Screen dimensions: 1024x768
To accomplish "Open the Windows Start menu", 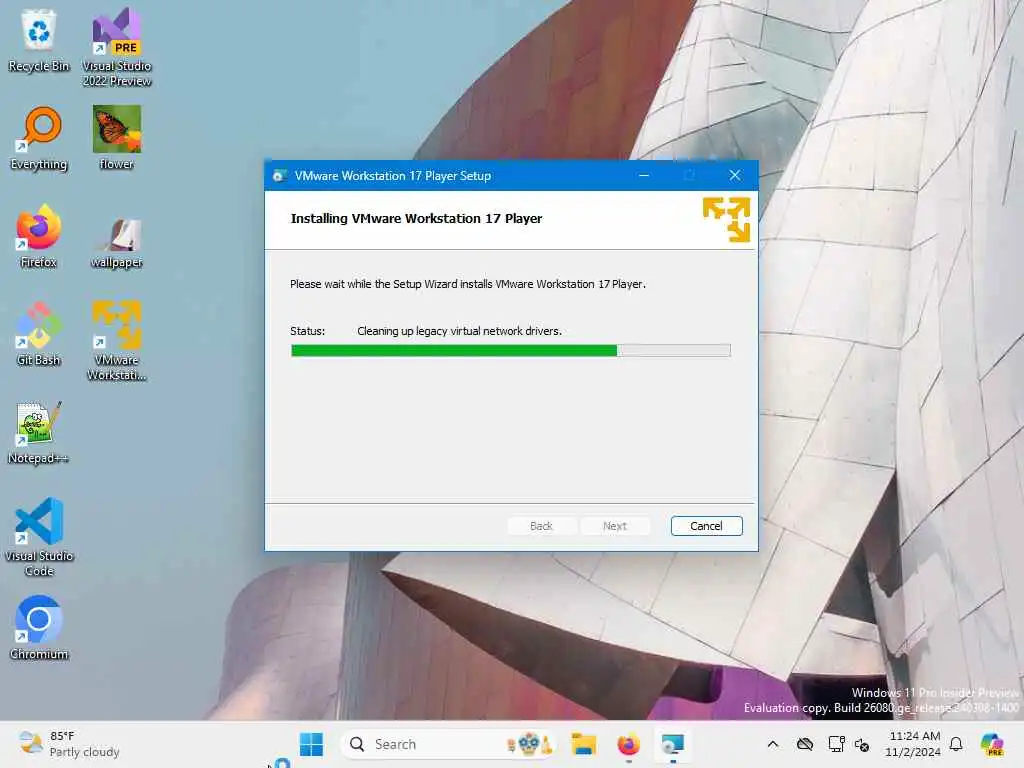I will click(311, 744).
